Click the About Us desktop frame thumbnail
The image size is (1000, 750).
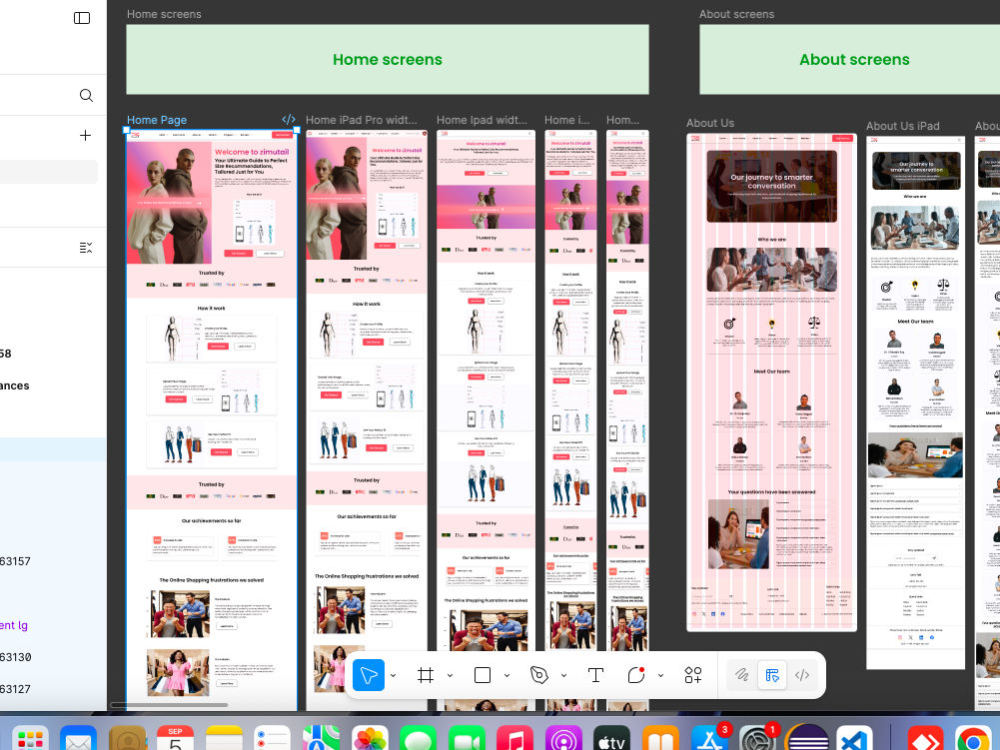772,382
